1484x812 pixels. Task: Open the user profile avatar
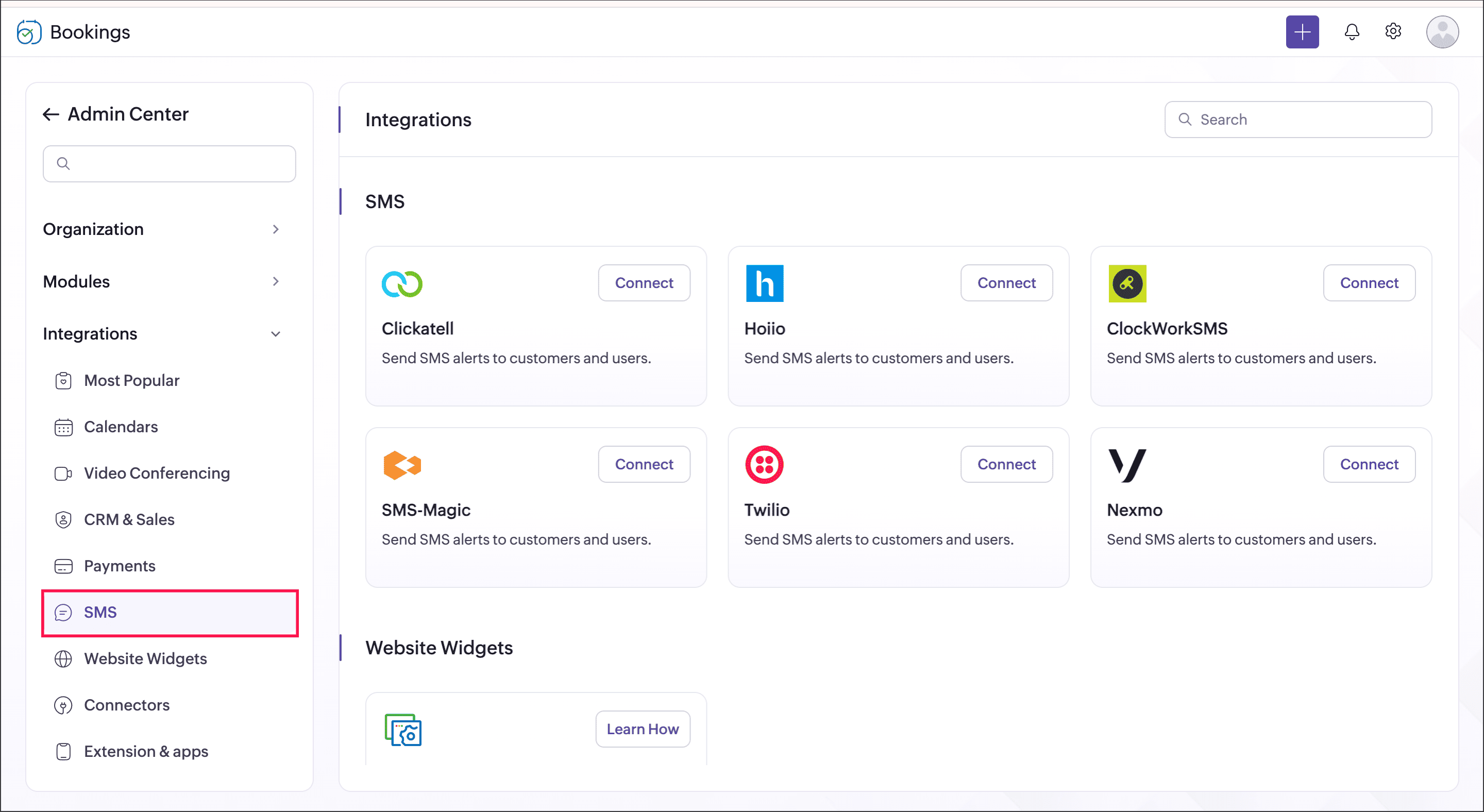point(1441,31)
